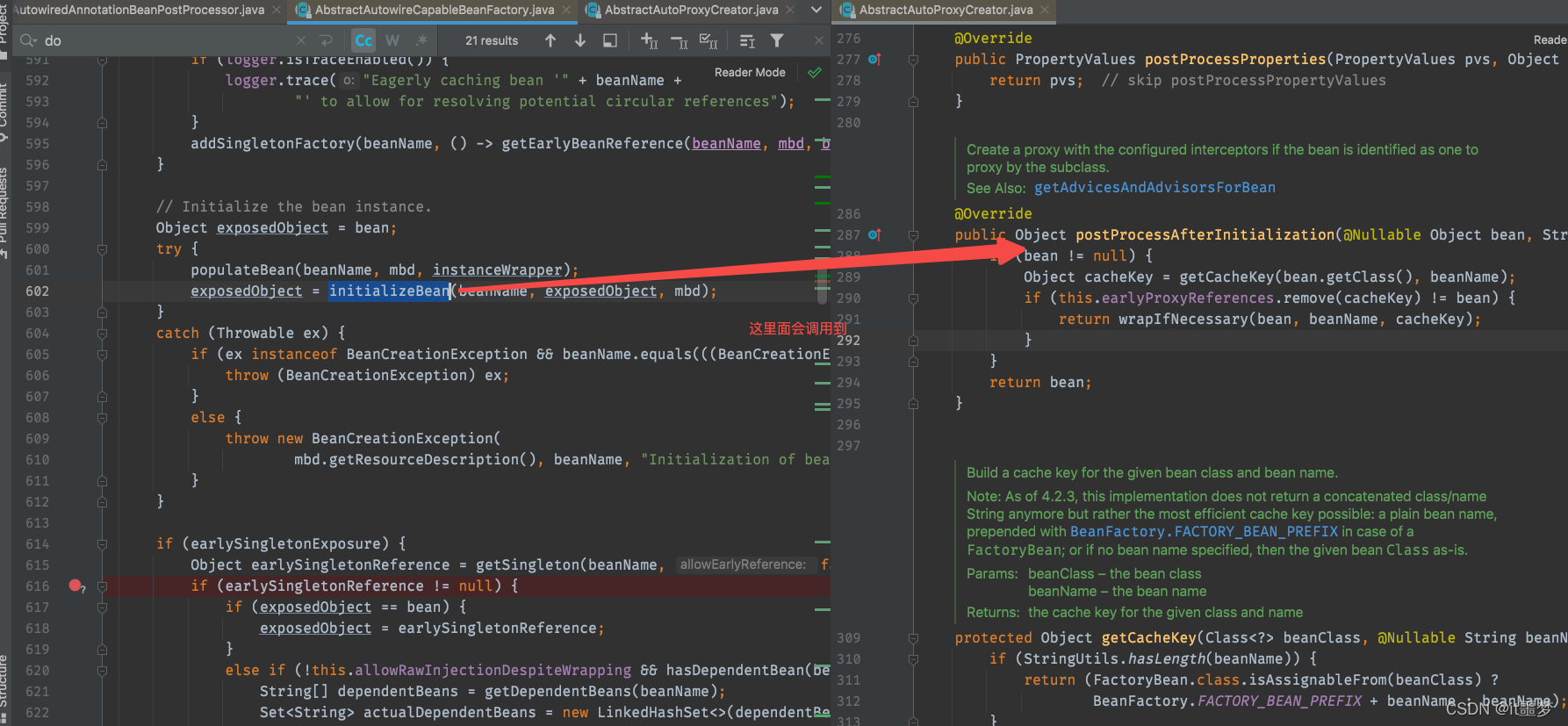Toggle Regex search option
This screenshot has height=726, width=1568.
tap(421, 40)
